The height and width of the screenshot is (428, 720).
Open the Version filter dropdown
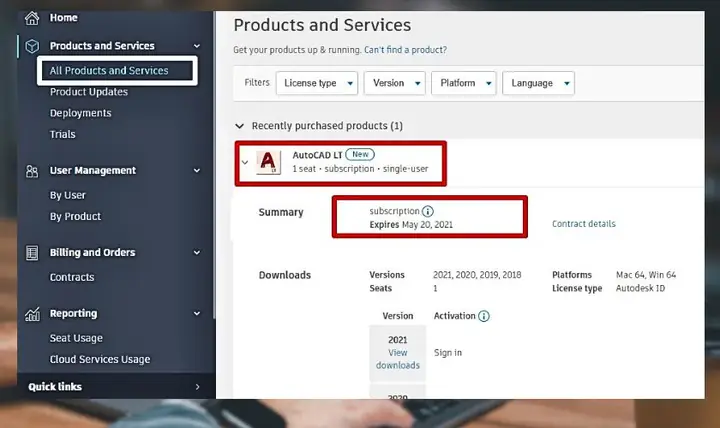(x=395, y=83)
